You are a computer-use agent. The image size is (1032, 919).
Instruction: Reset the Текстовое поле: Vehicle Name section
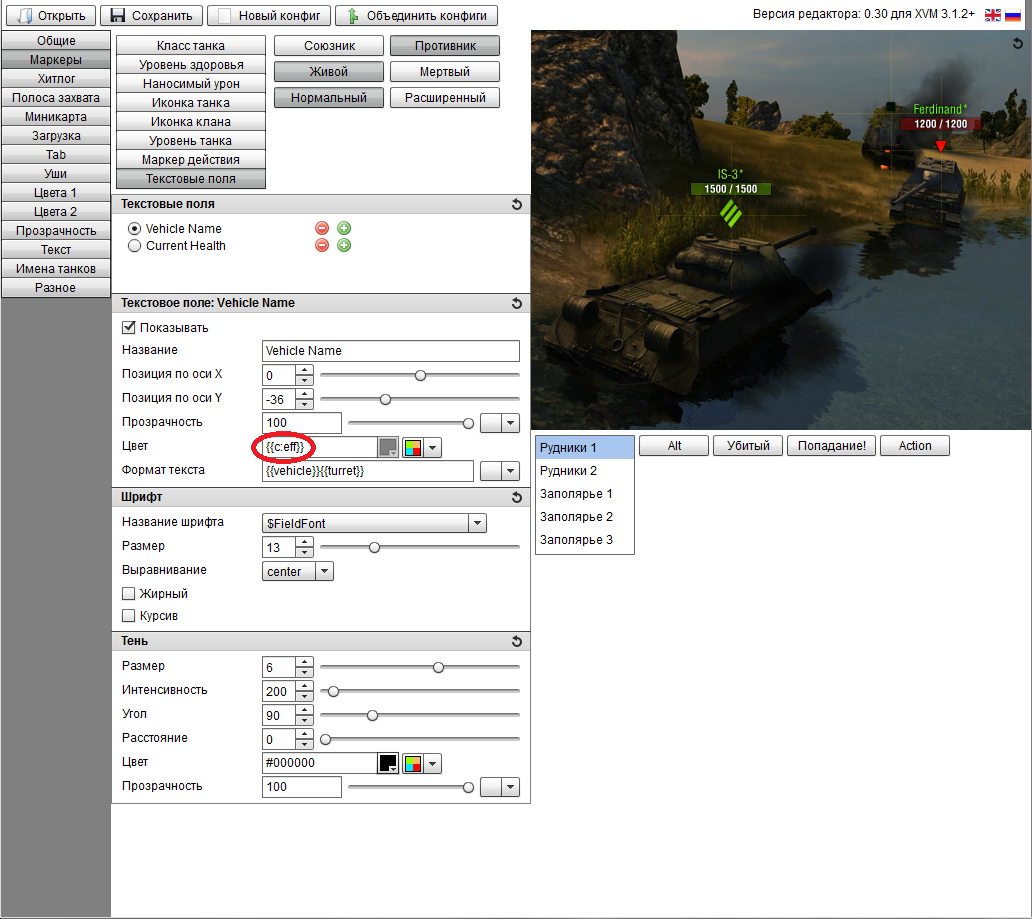pyautogui.click(x=517, y=303)
